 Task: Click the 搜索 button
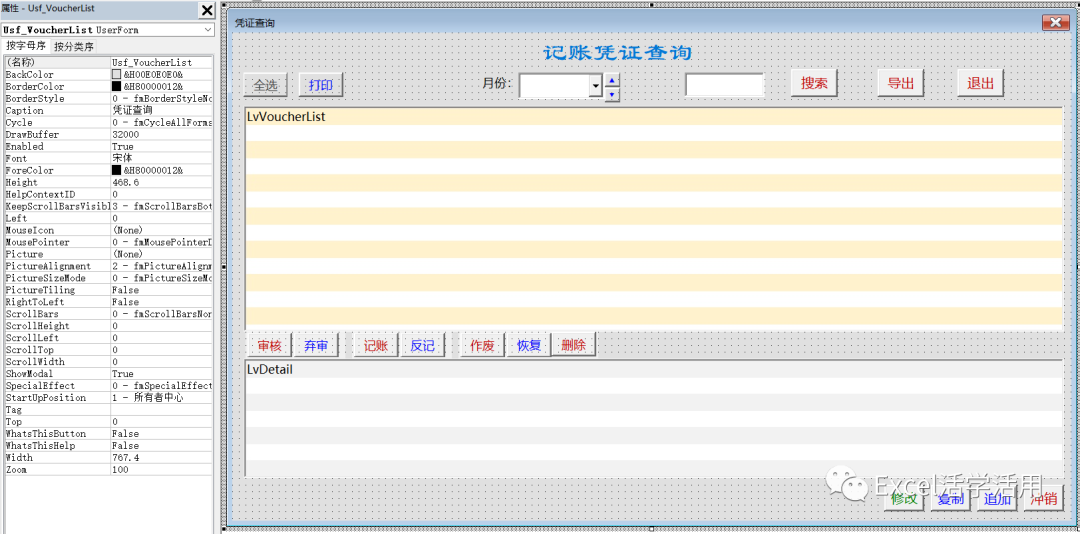tap(813, 83)
